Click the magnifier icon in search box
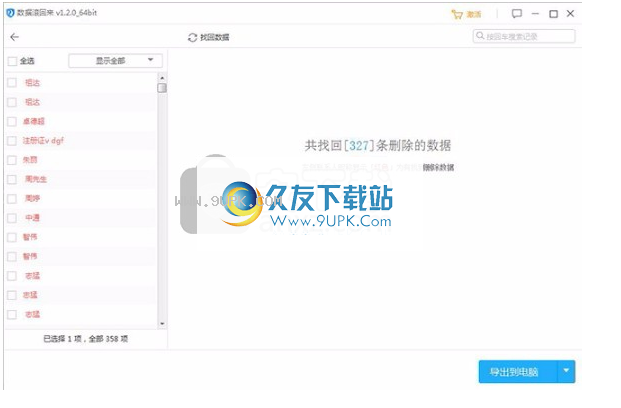The height and width of the screenshot is (408, 621). point(480,36)
